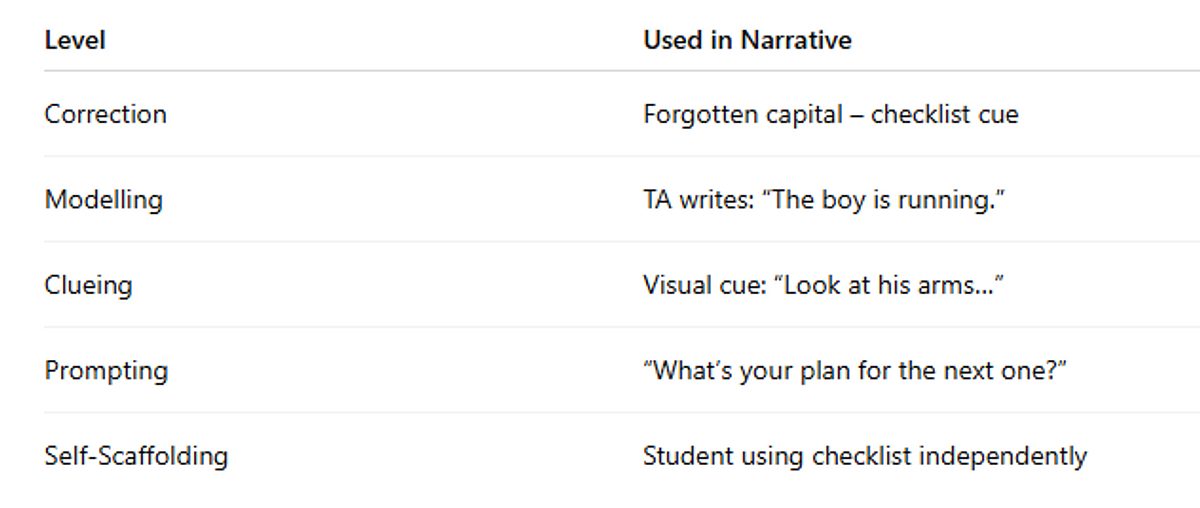1200x508 pixels.
Task: Click Student using checklist independently text
Action: pyautogui.click(x=864, y=456)
